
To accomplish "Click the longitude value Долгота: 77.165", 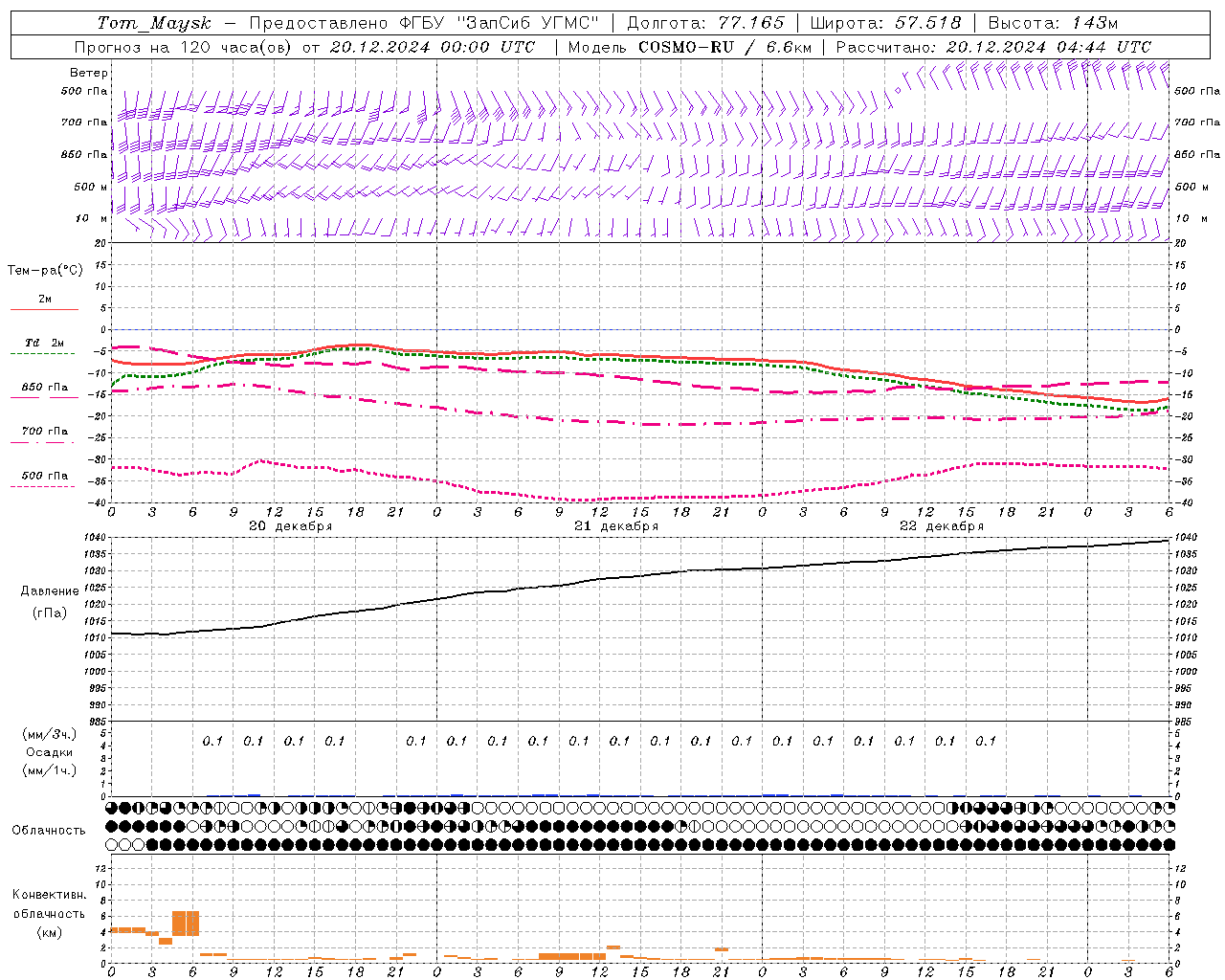I will 705,23.
